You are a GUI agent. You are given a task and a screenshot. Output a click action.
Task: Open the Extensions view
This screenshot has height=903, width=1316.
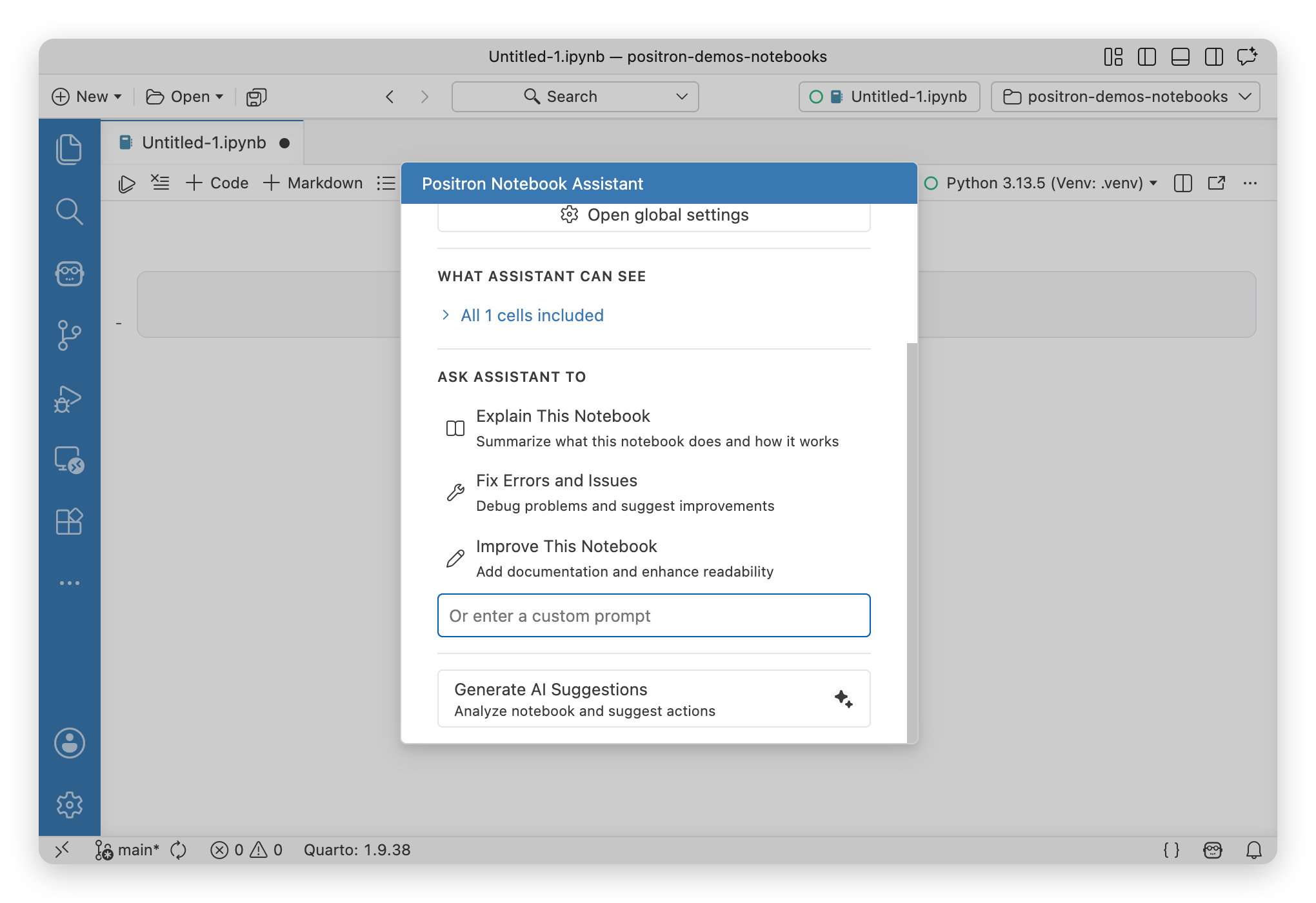tap(69, 521)
